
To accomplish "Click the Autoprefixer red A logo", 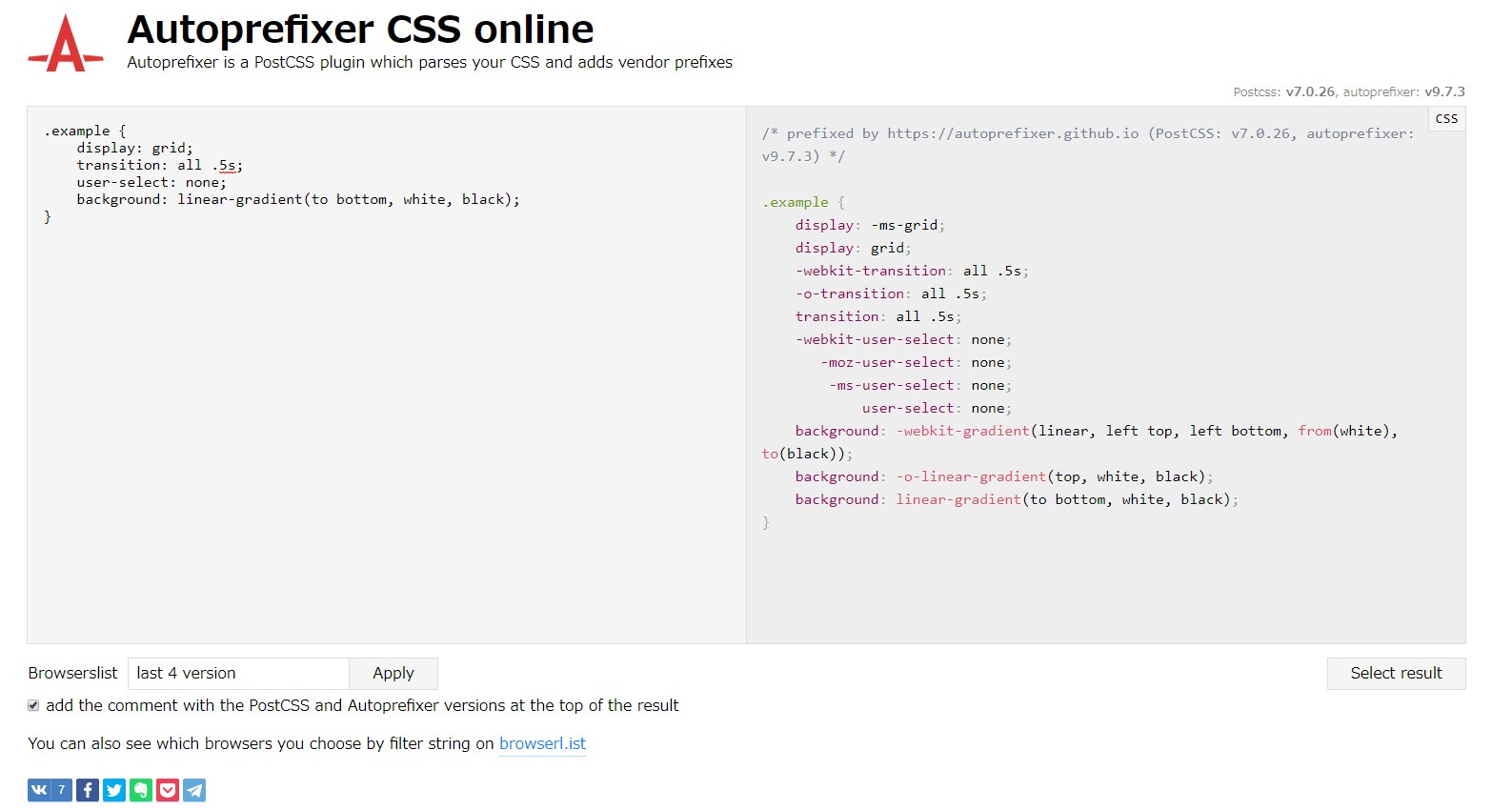I will coord(66,44).
